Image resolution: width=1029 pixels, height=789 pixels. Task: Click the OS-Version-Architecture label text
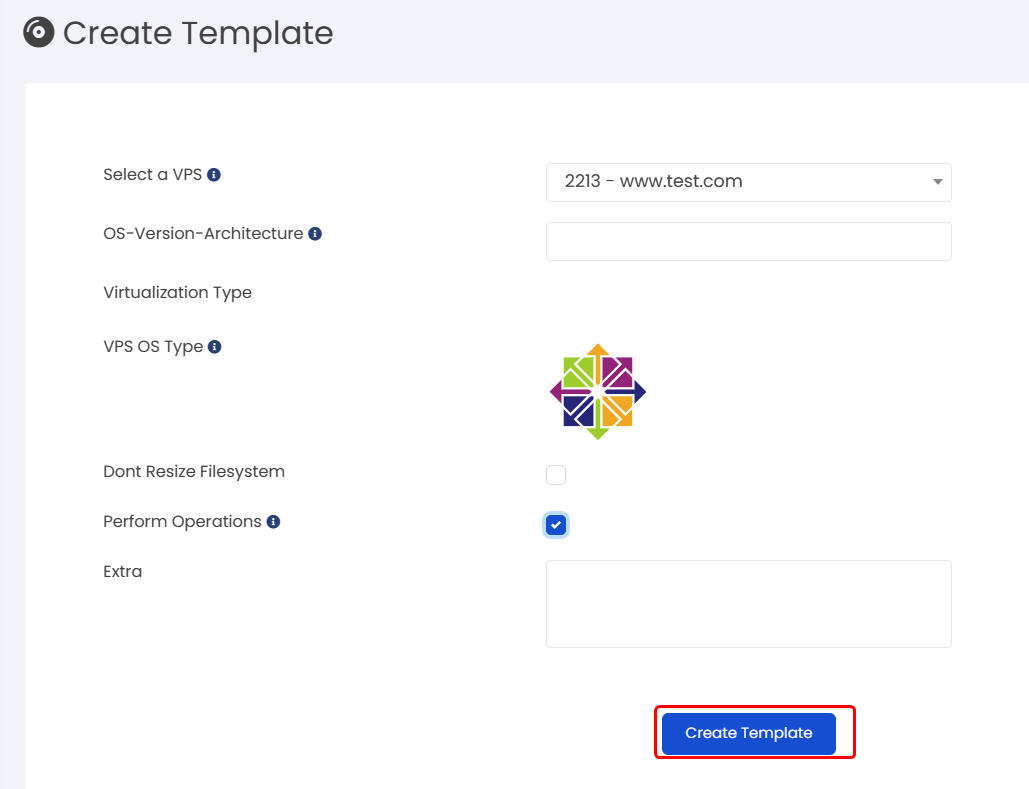point(203,234)
